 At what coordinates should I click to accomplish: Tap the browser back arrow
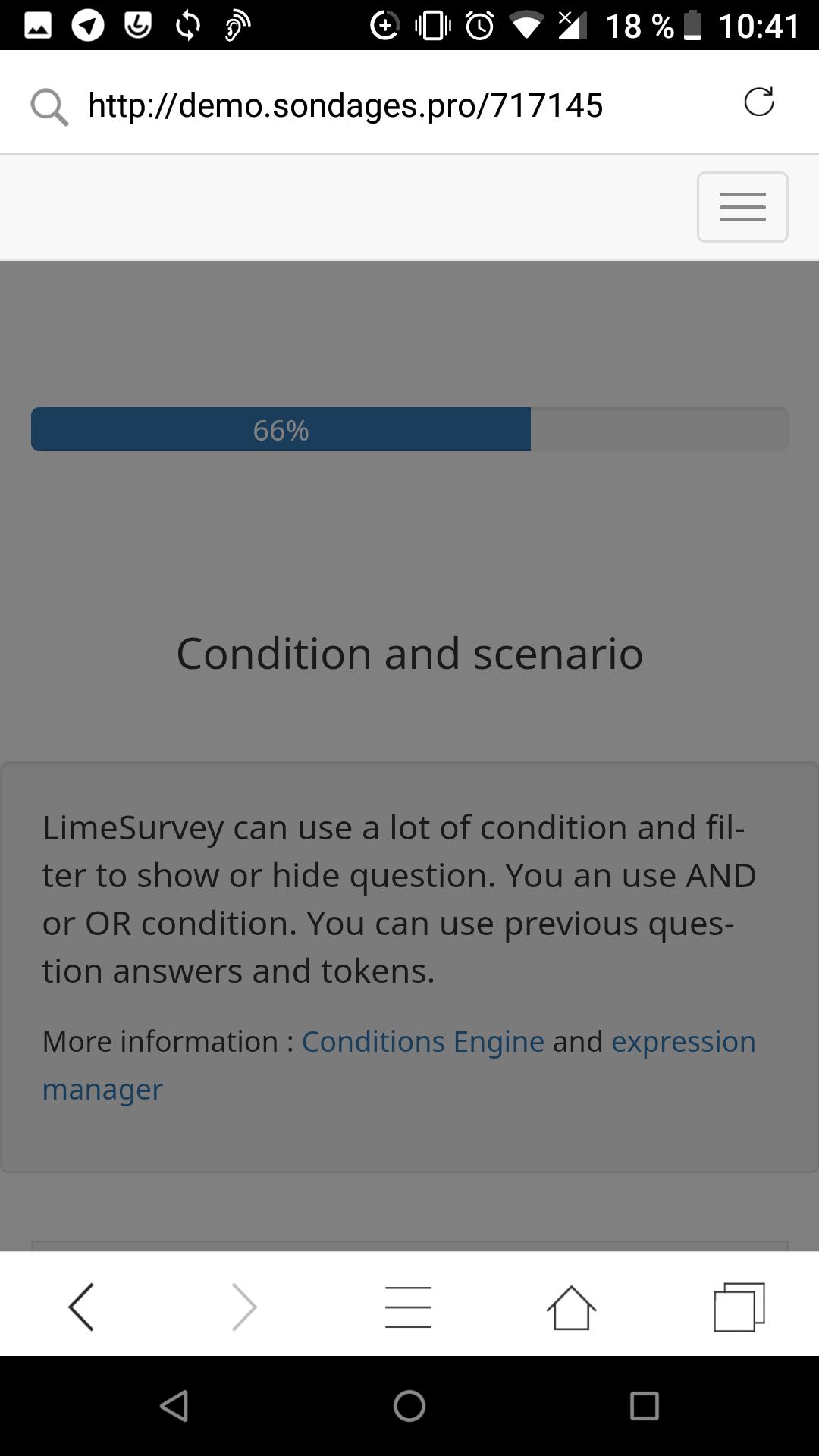(x=81, y=1307)
